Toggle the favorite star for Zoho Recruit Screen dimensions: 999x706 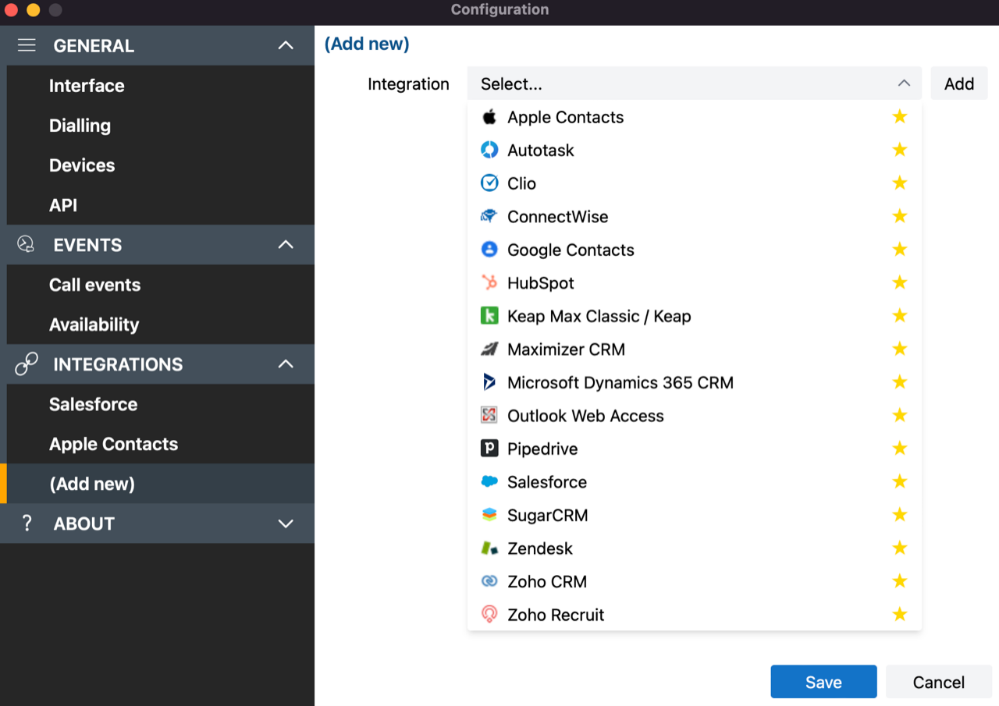coord(900,614)
